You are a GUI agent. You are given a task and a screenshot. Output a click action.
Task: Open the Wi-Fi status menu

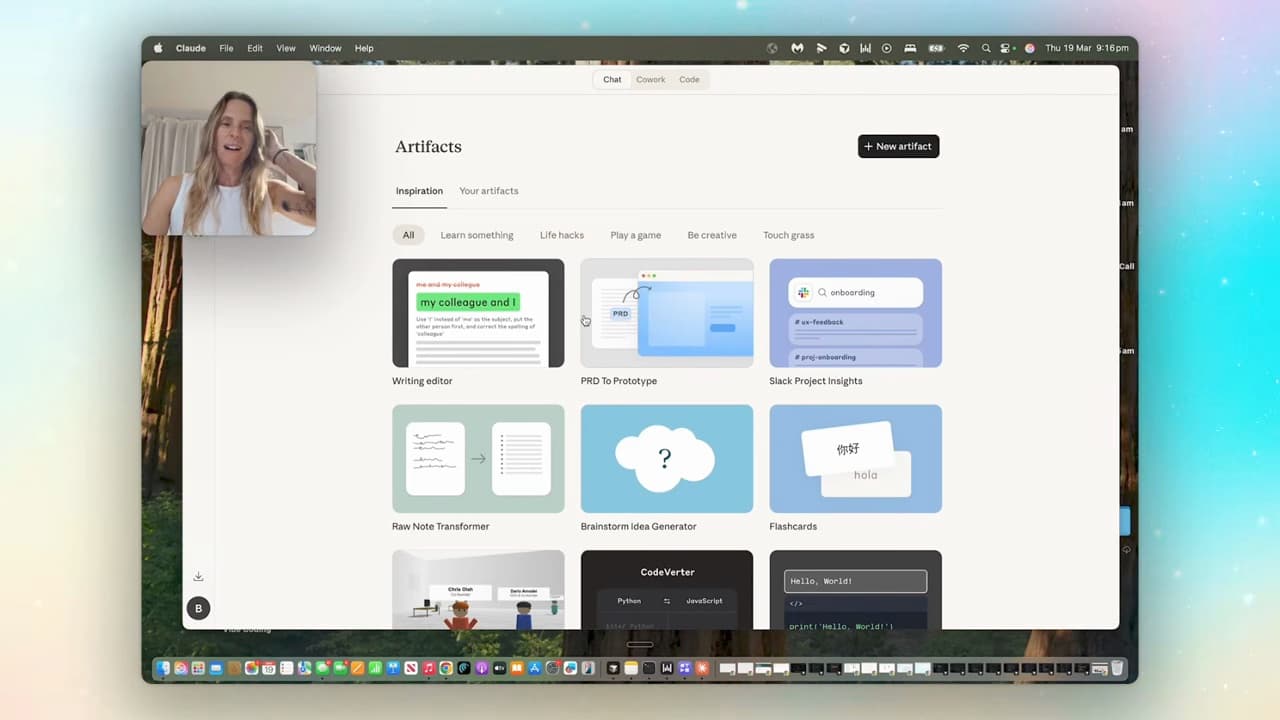(963, 48)
